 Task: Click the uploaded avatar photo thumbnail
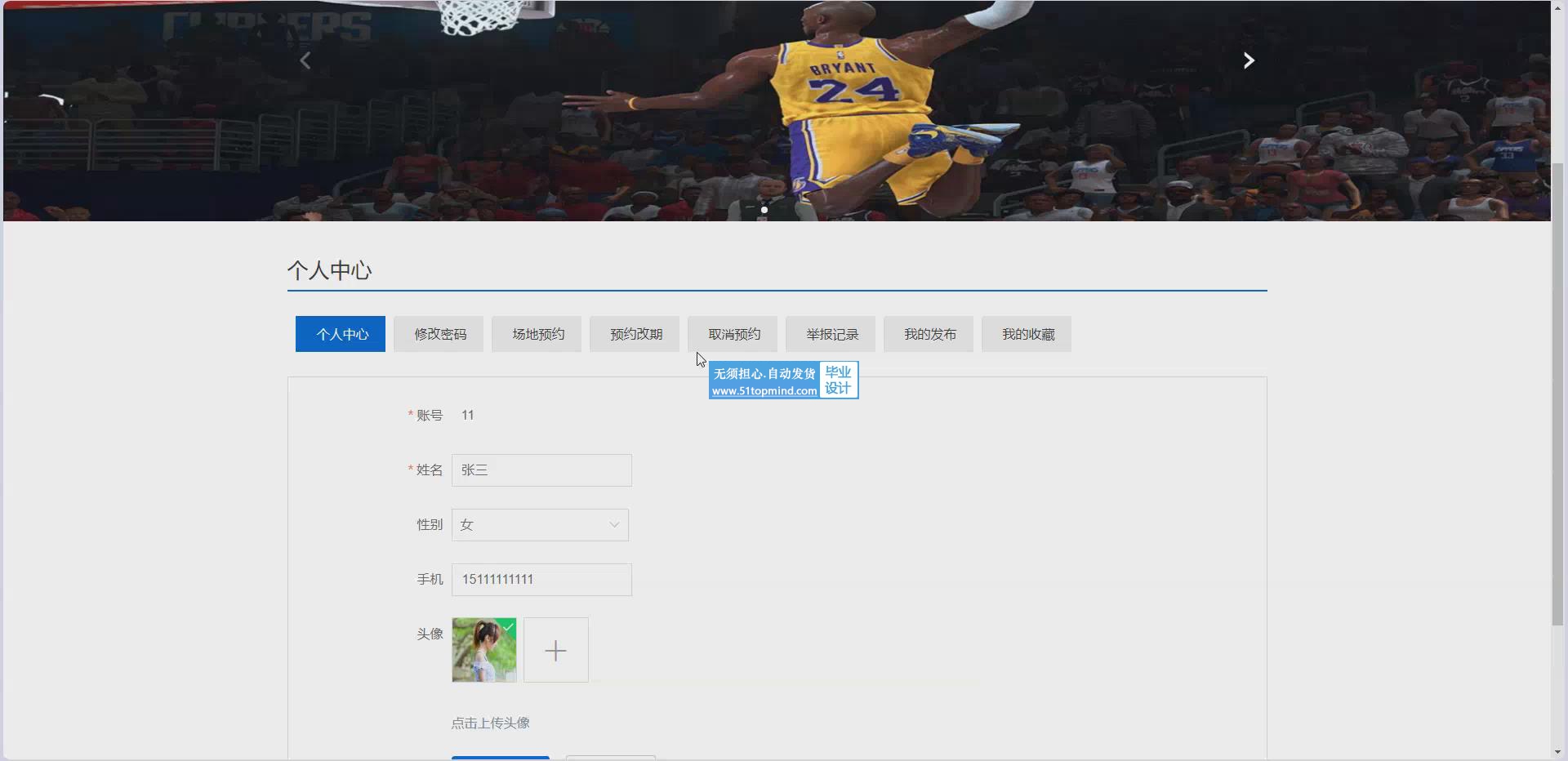coord(483,650)
